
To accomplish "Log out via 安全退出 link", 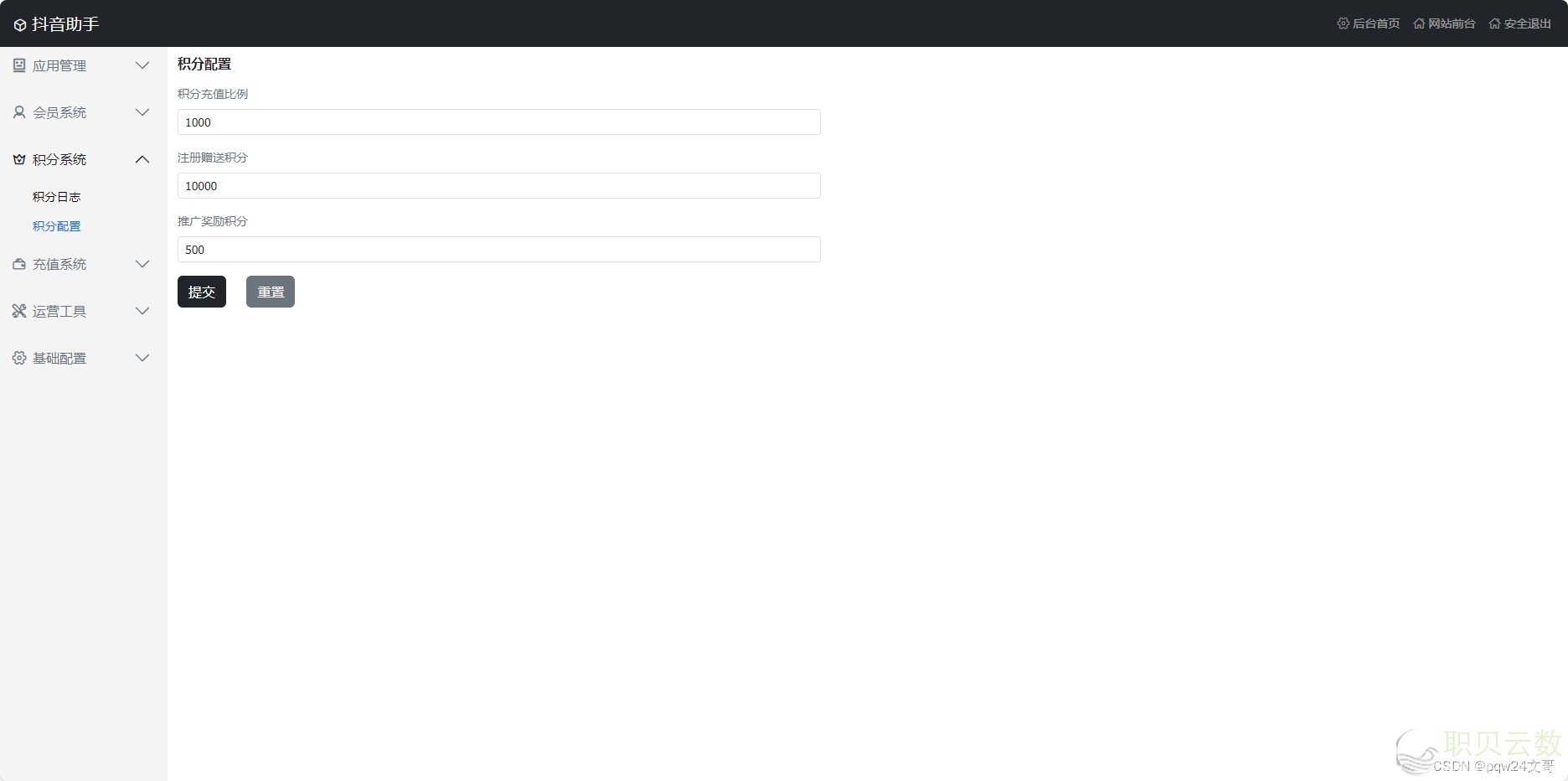I will [1520, 23].
